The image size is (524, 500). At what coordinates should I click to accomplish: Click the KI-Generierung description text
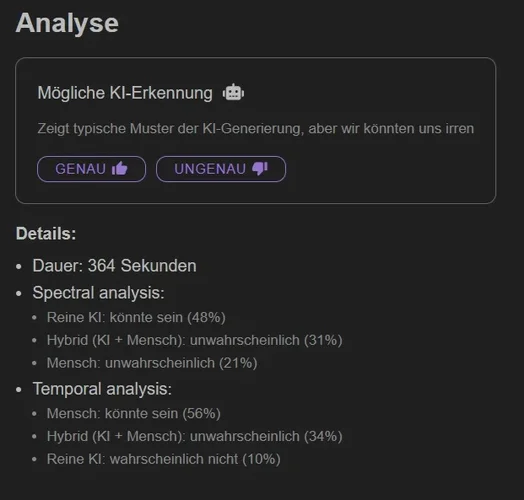(256, 129)
